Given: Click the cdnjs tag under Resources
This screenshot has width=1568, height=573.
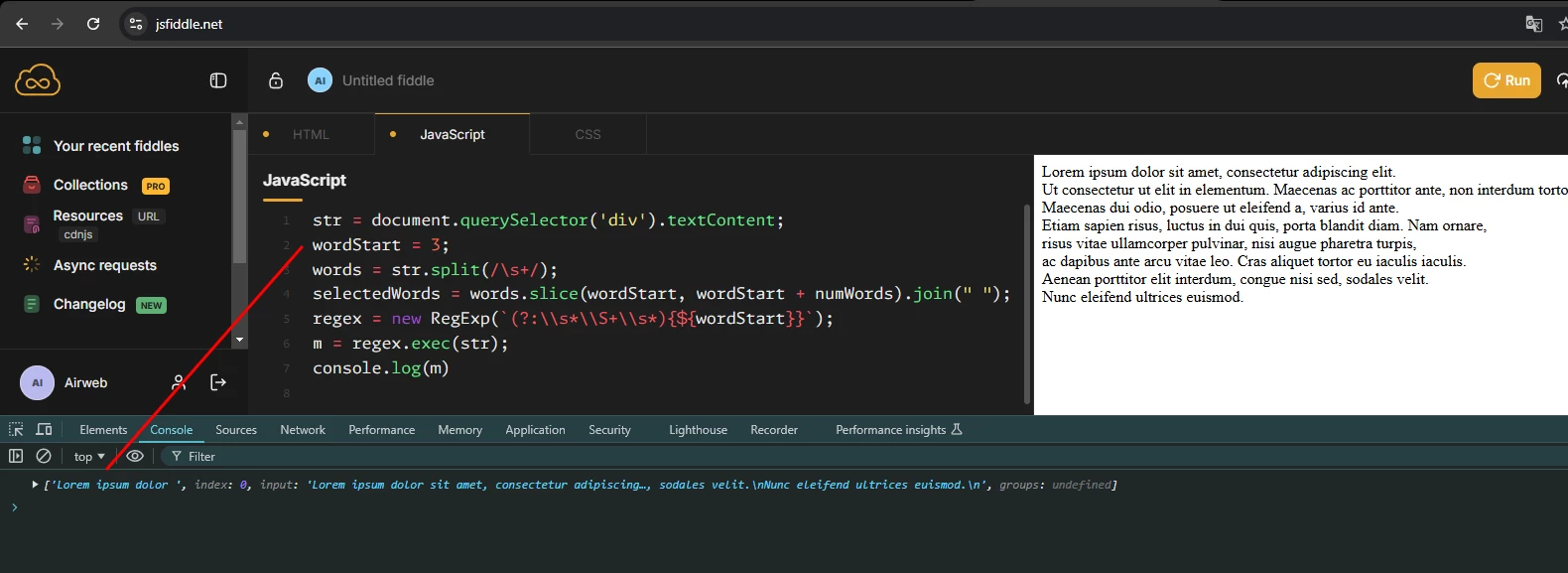Looking at the screenshot, I should click(78, 234).
